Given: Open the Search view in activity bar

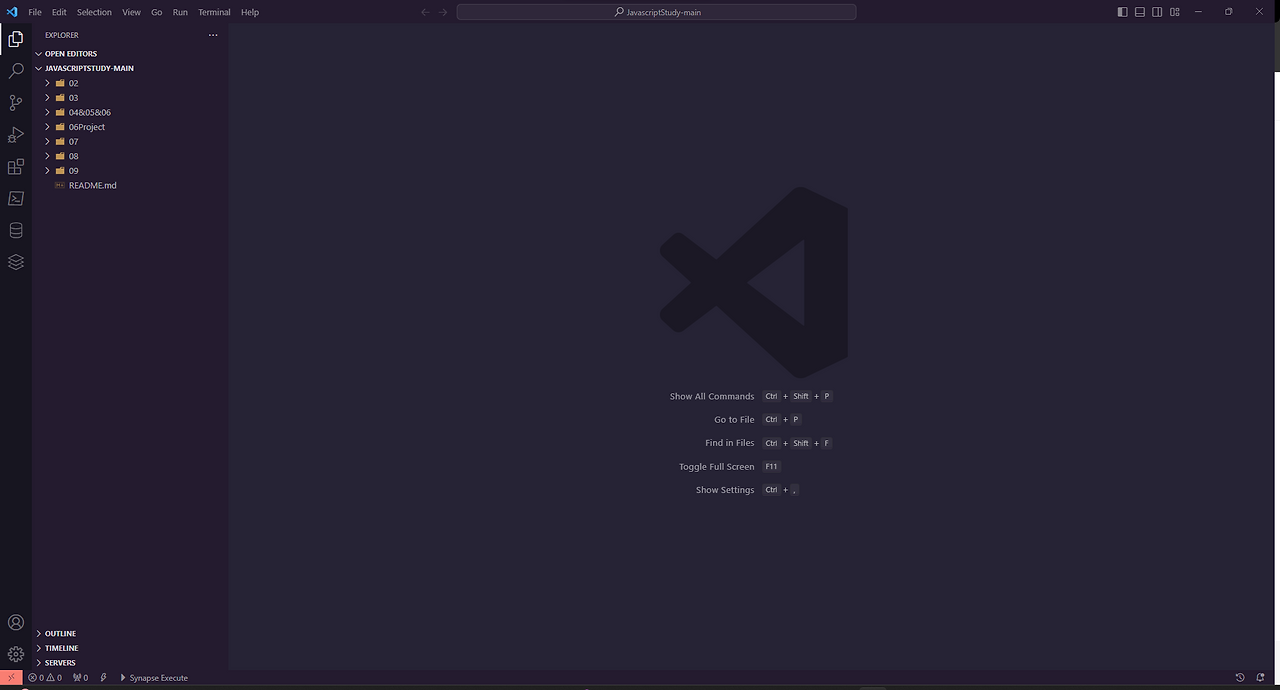Looking at the screenshot, I should pos(16,71).
